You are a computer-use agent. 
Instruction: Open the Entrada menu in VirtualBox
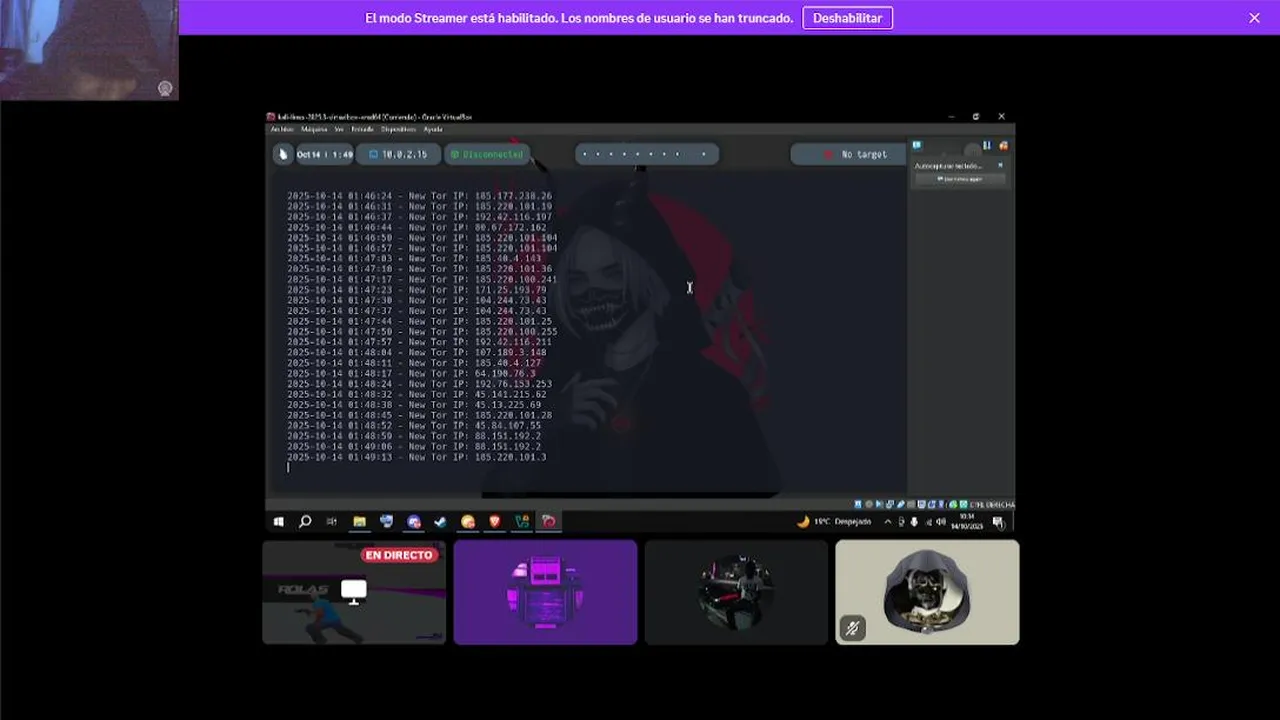(362, 129)
